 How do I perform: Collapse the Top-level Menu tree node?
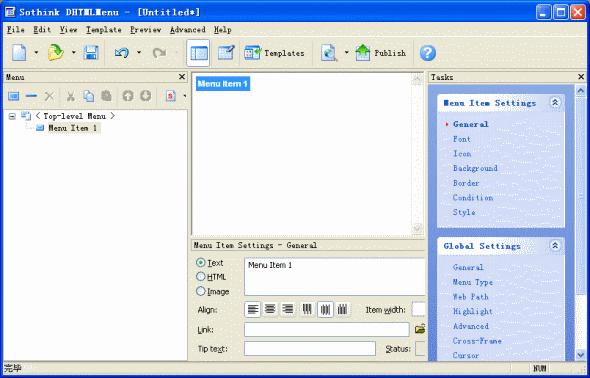pos(12,117)
